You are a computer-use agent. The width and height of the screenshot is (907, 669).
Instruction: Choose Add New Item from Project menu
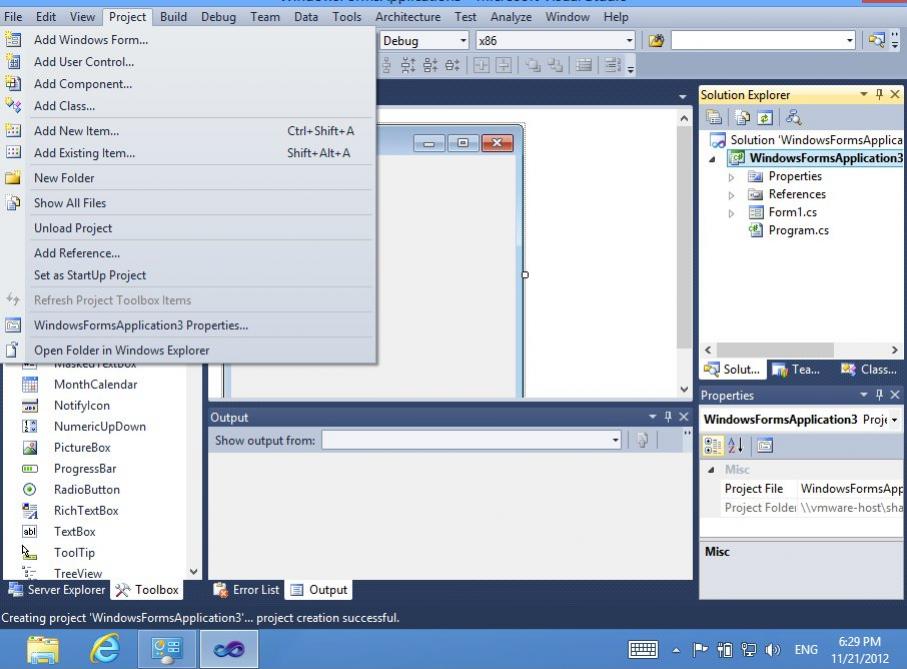201,131
